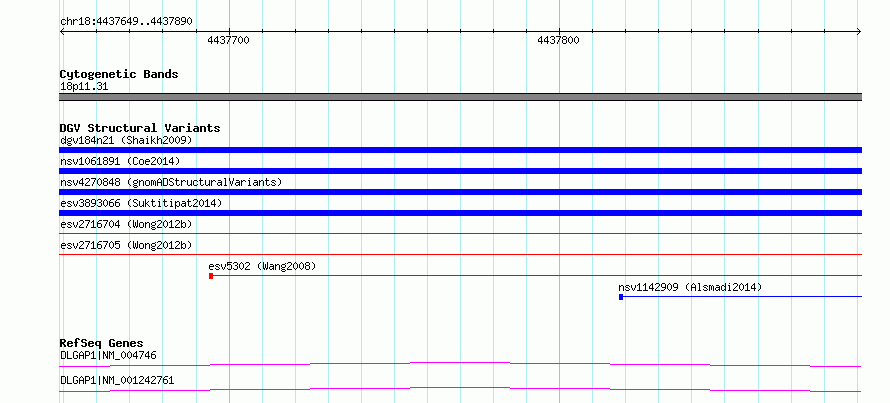Click the DGV Structural Variants track title

click(x=140, y=128)
